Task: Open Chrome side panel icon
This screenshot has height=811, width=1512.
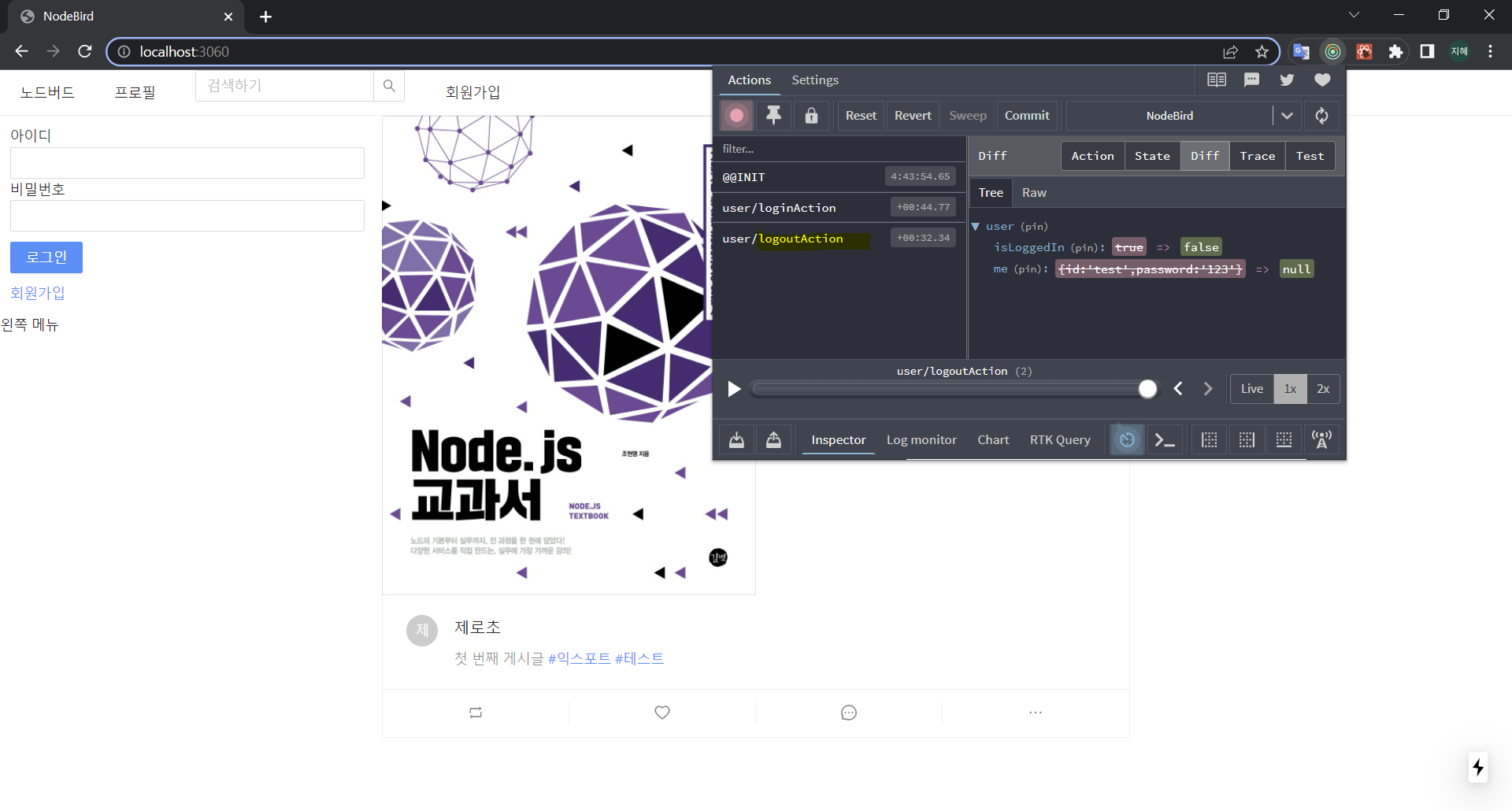Action: click(x=1427, y=52)
